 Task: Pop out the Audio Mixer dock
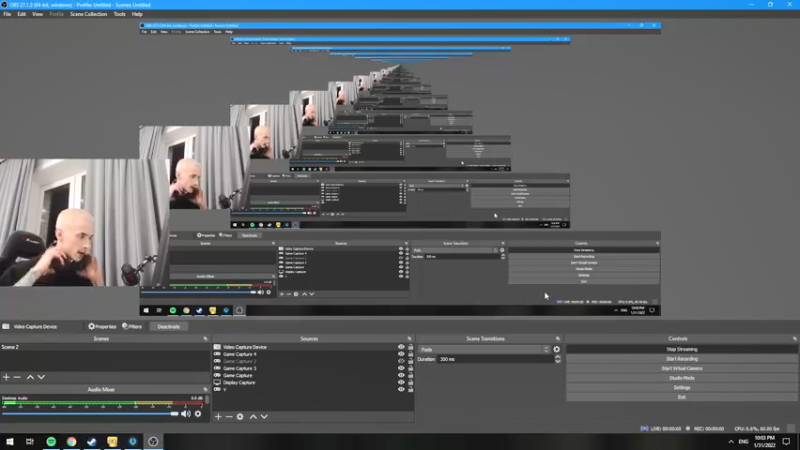click(206, 390)
